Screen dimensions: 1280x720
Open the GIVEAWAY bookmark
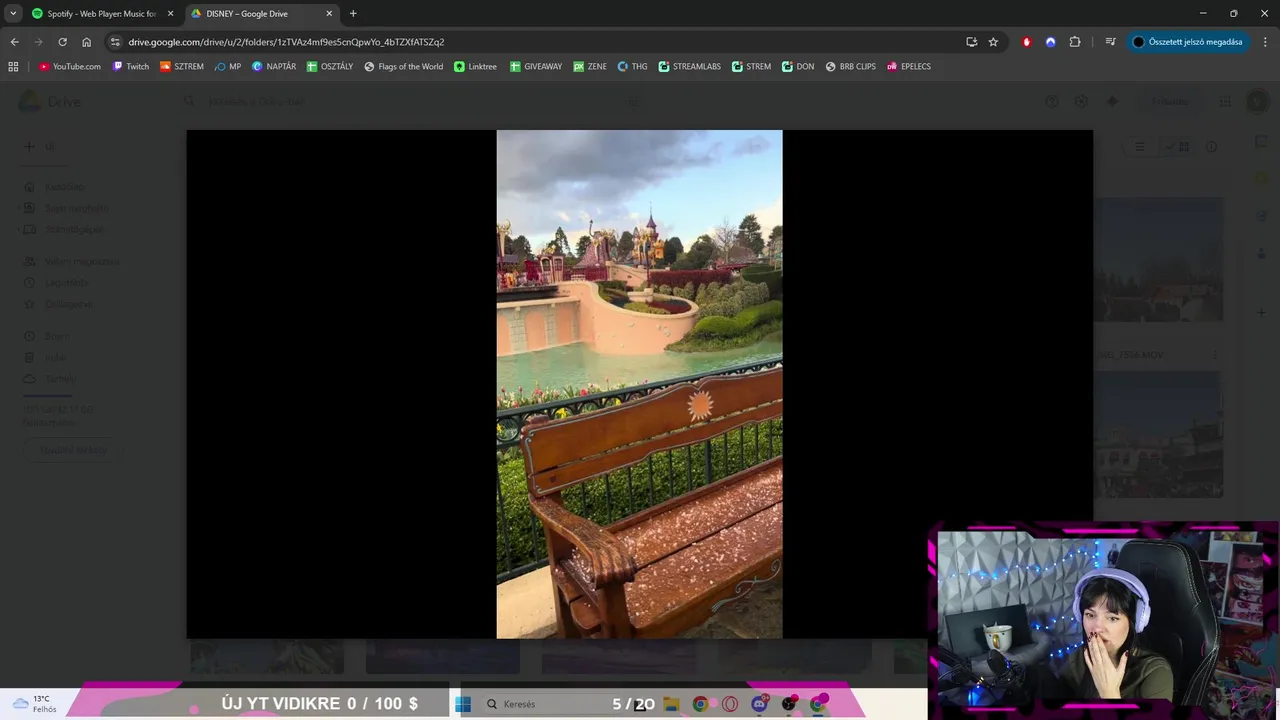[x=536, y=66]
